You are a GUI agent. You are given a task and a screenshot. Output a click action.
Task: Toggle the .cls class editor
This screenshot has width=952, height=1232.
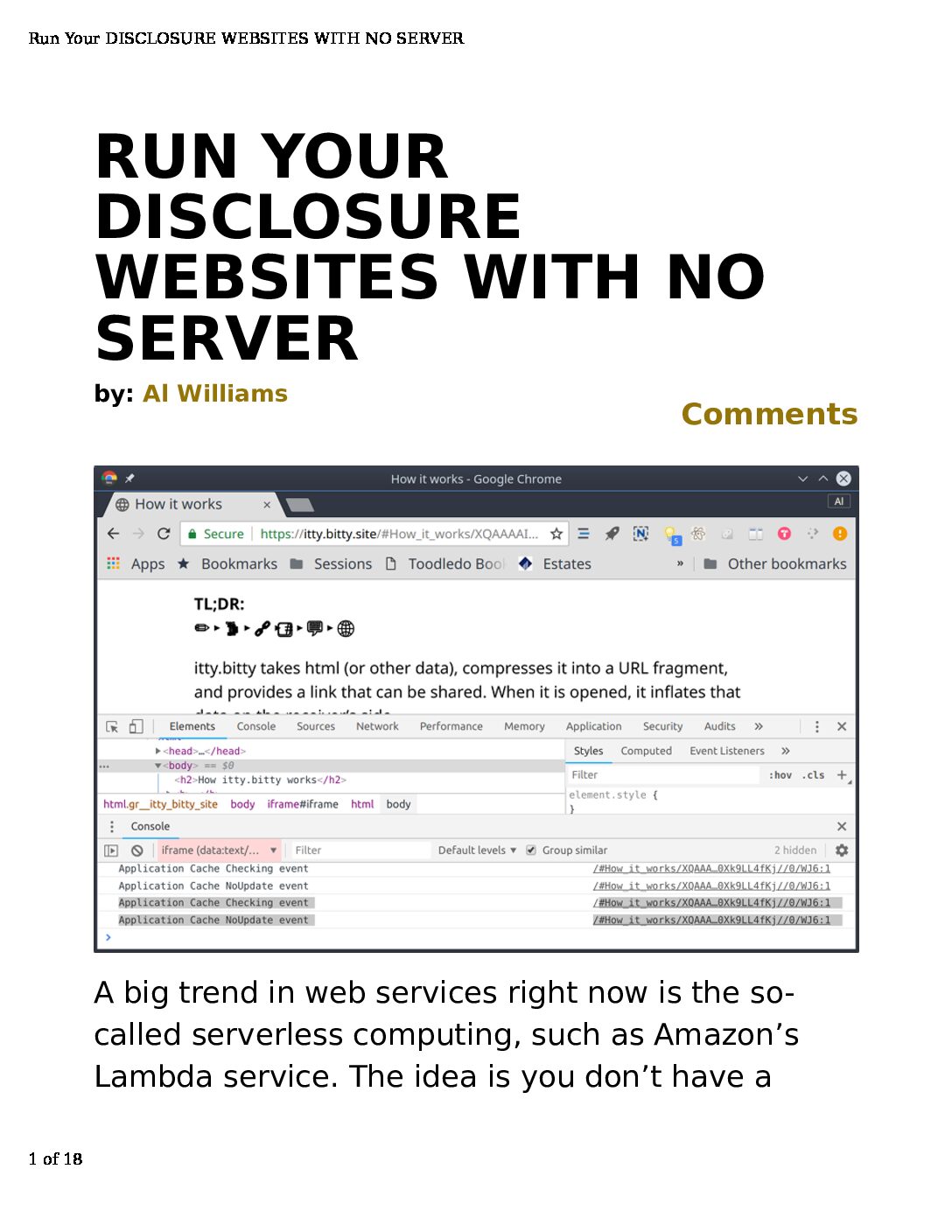click(x=814, y=775)
